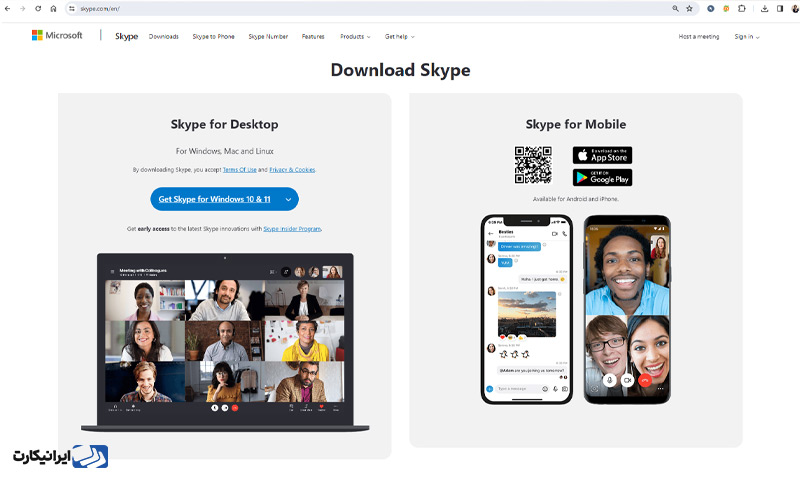This screenshot has width=800, height=477.
Task: Expand the Get help dropdown
Action: click(399, 37)
